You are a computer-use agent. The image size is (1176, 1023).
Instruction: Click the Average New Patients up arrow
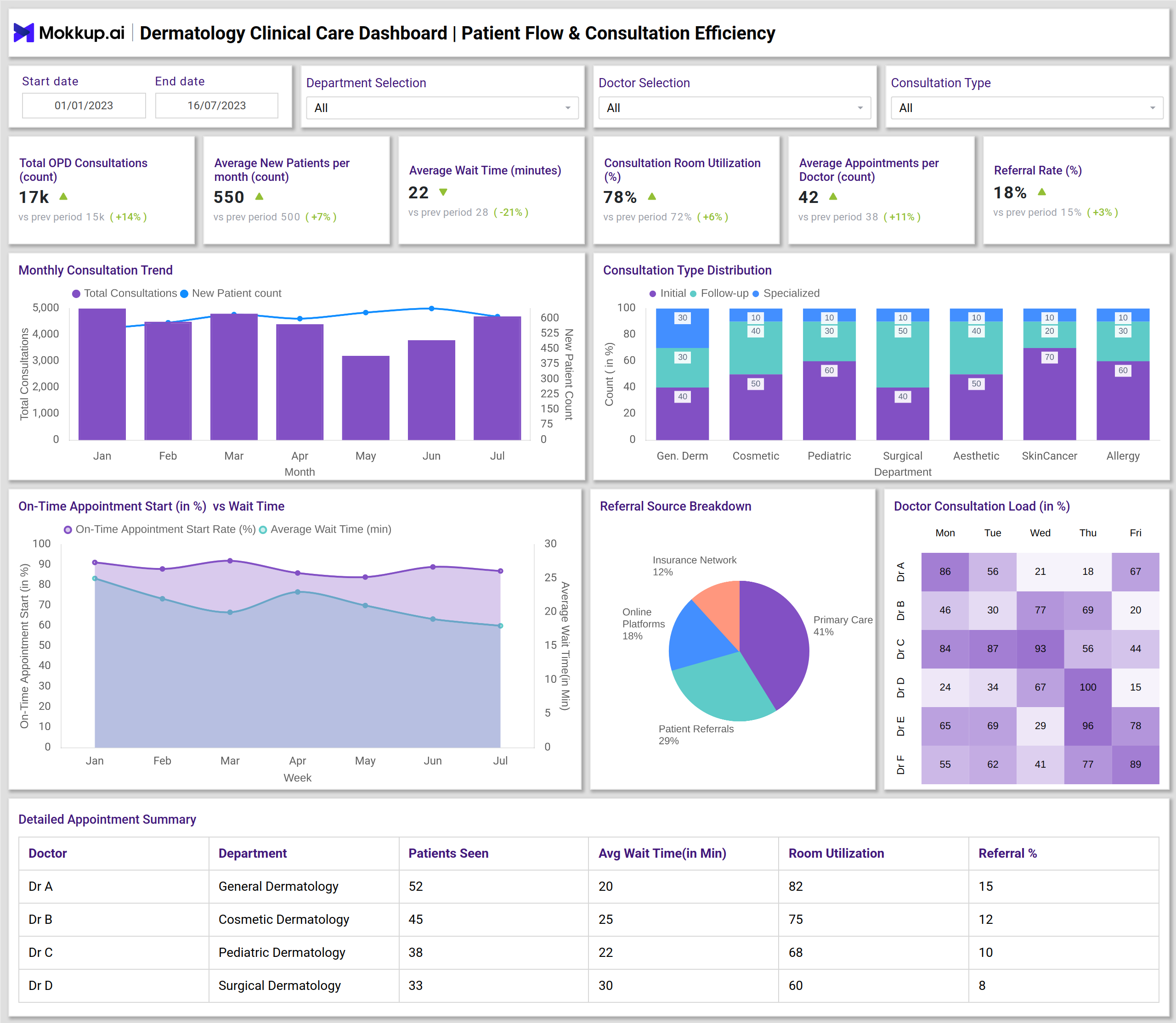(x=259, y=197)
